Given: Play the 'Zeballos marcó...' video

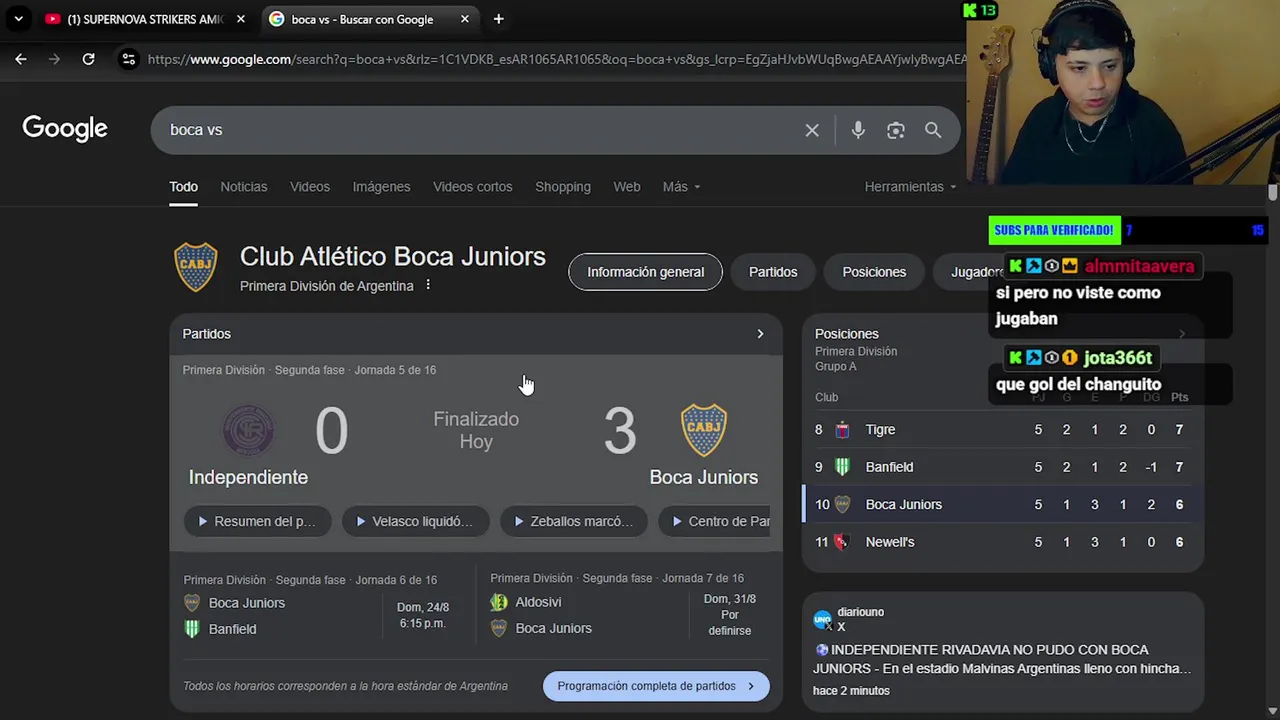Looking at the screenshot, I should tap(573, 521).
